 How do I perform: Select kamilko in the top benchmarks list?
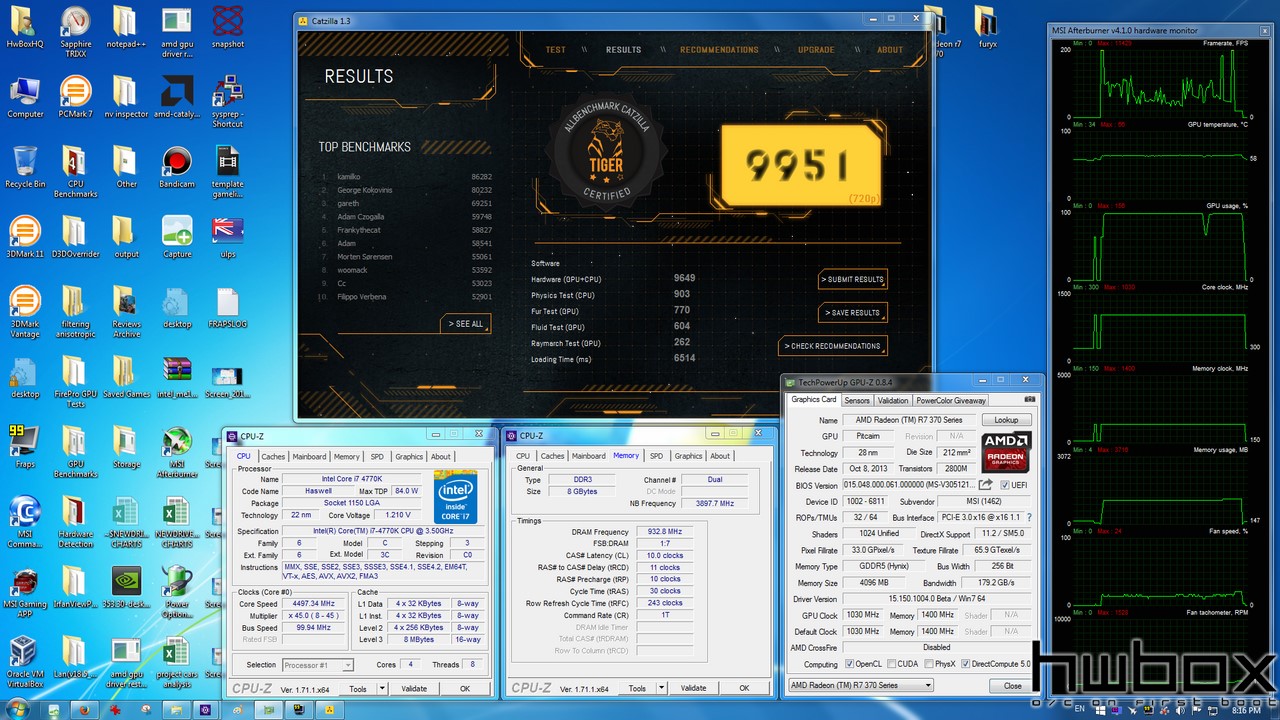(x=349, y=177)
